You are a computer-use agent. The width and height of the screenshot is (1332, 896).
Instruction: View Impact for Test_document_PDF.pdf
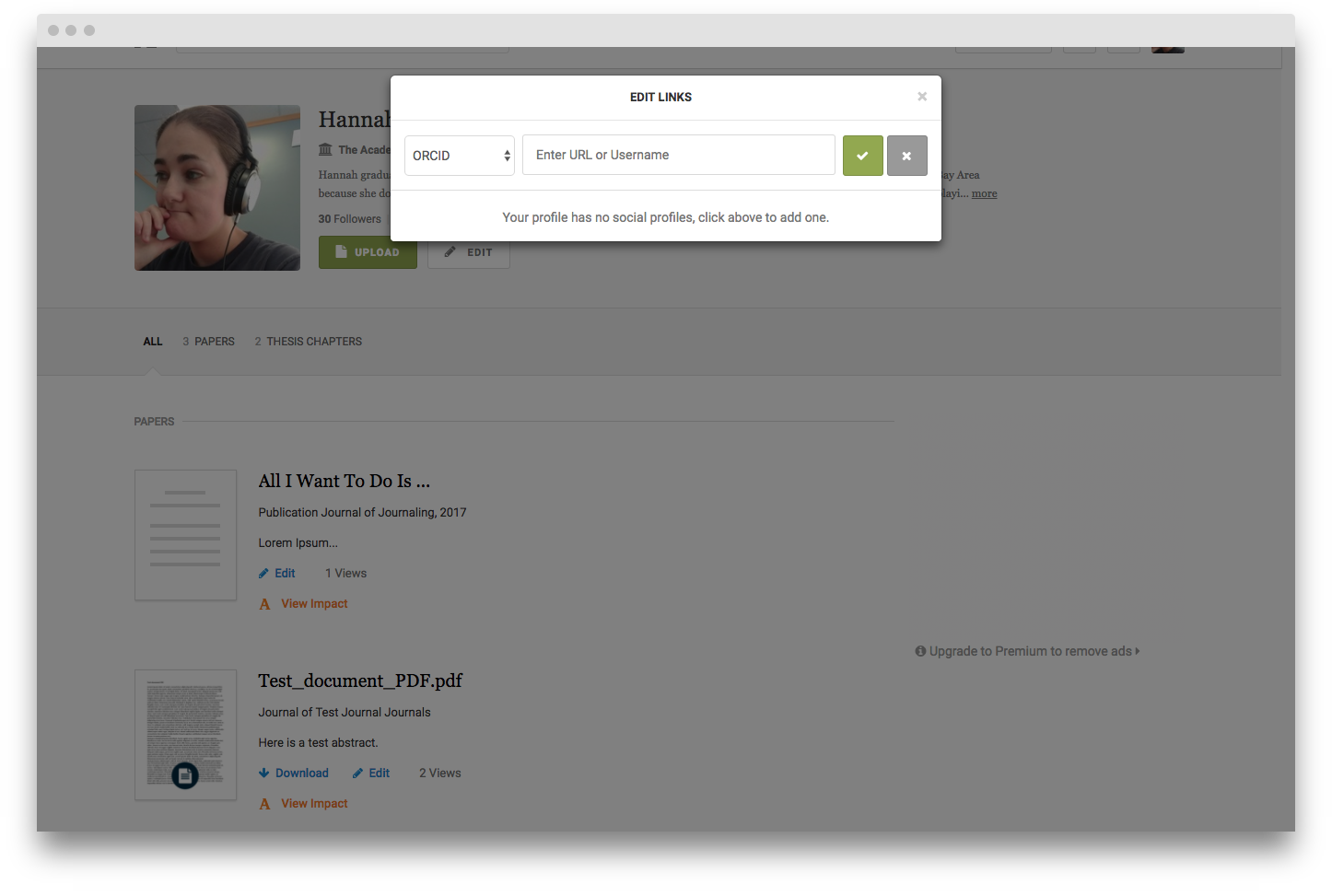point(304,804)
